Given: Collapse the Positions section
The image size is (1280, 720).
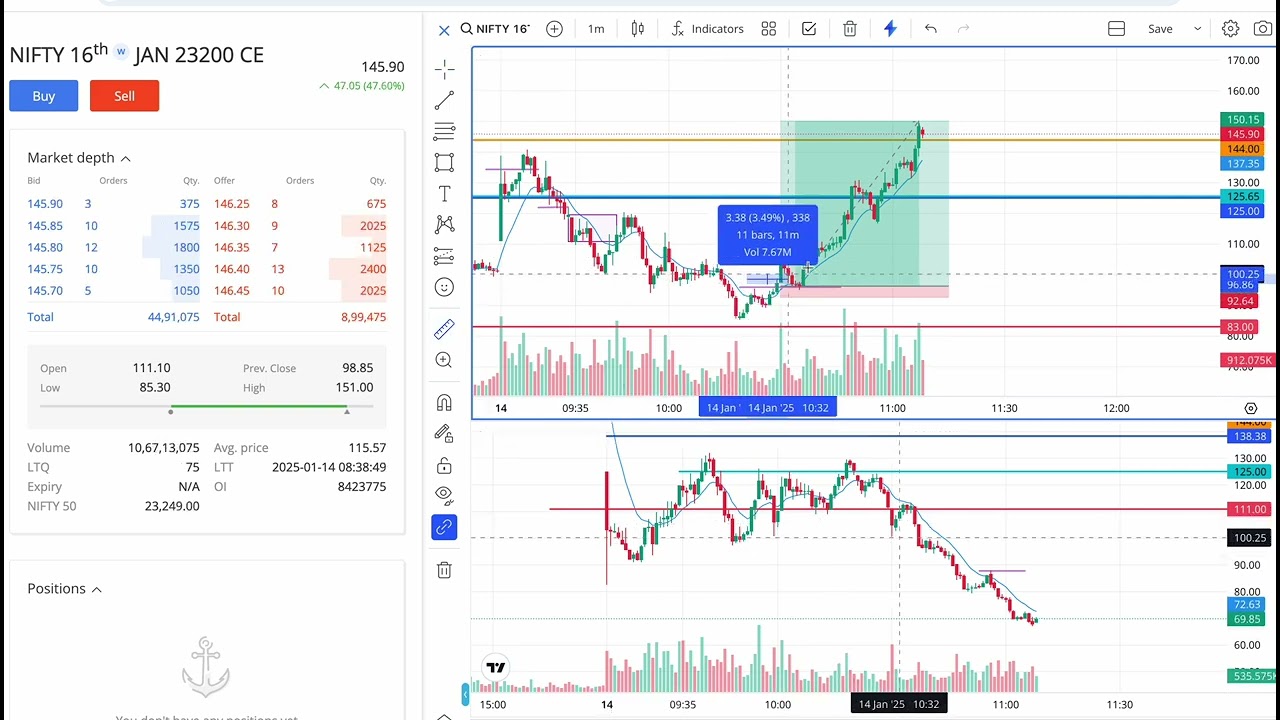Looking at the screenshot, I should (x=97, y=589).
